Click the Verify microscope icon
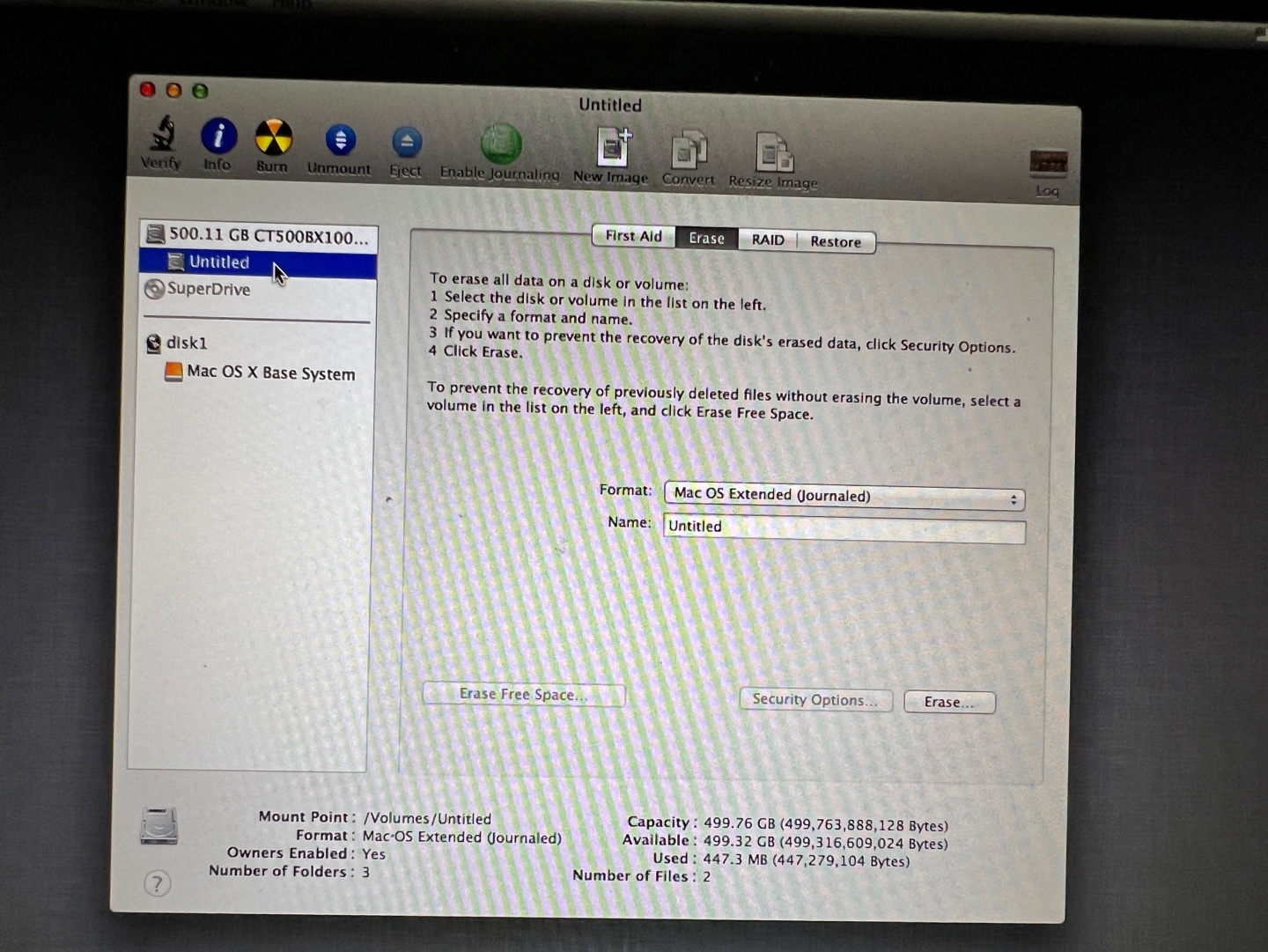This screenshot has width=1268, height=952. tap(162, 135)
